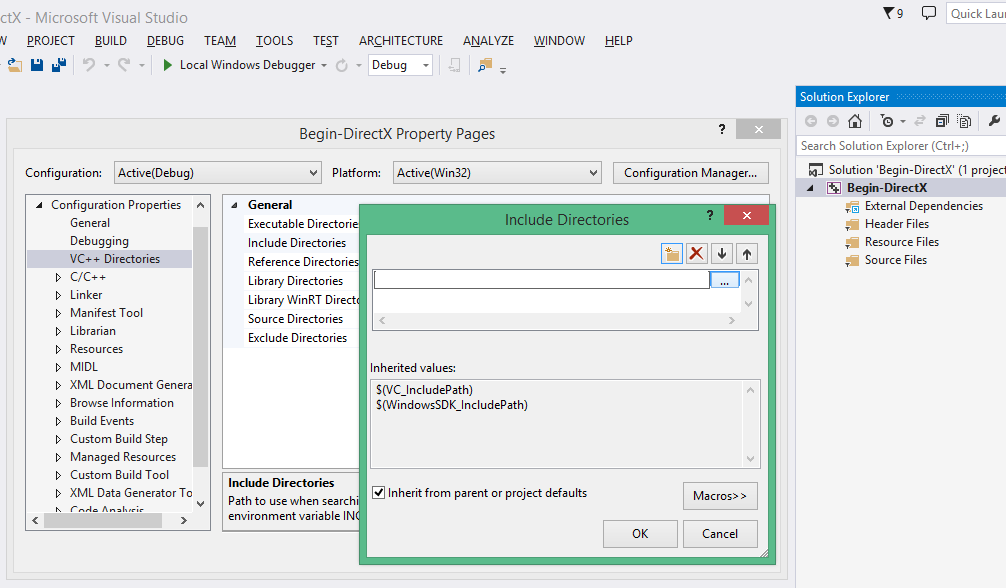This screenshot has height=588, width=1006.
Task: Open the BUILD menu
Action: point(111,40)
